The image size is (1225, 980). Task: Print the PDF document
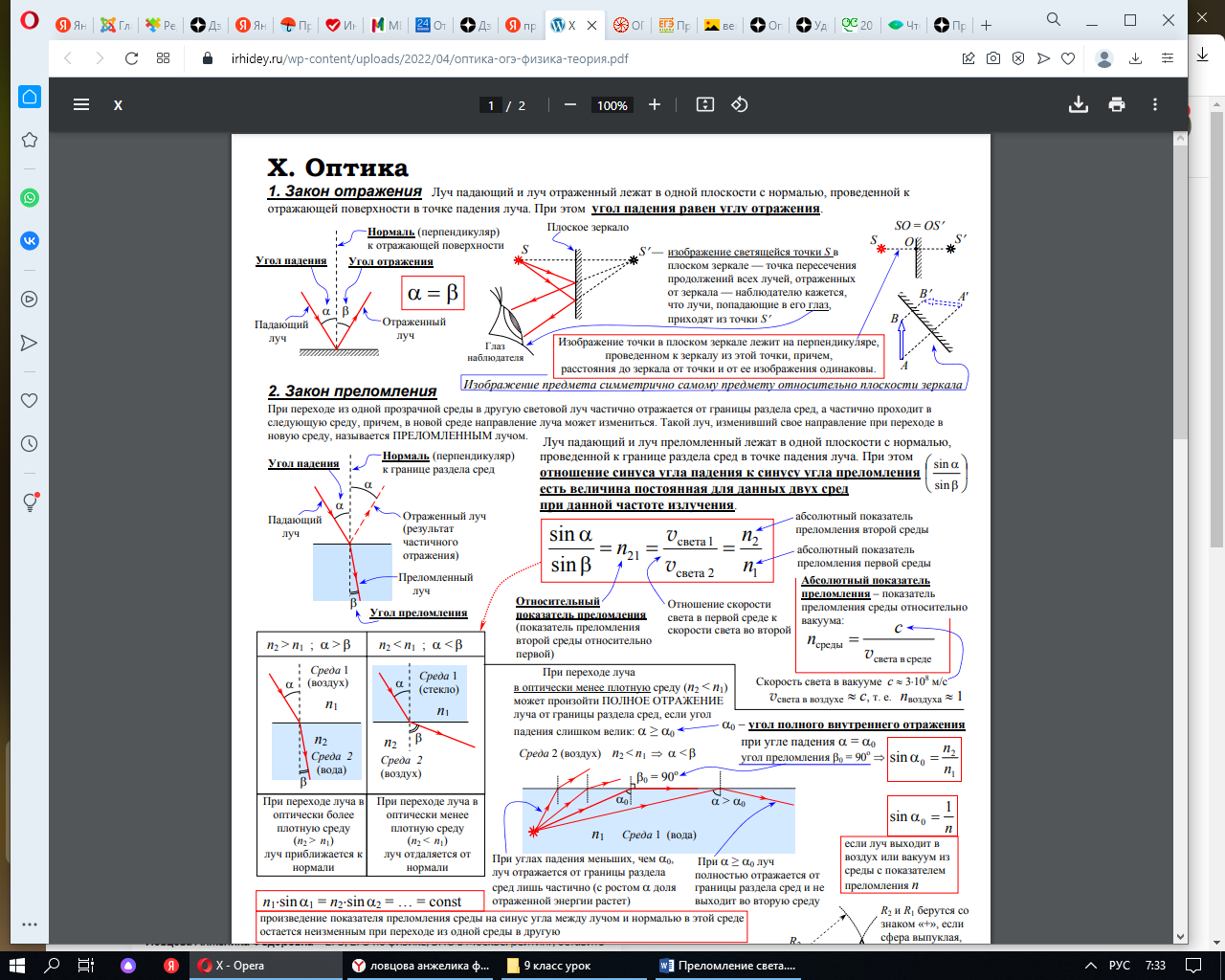[1117, 104]
